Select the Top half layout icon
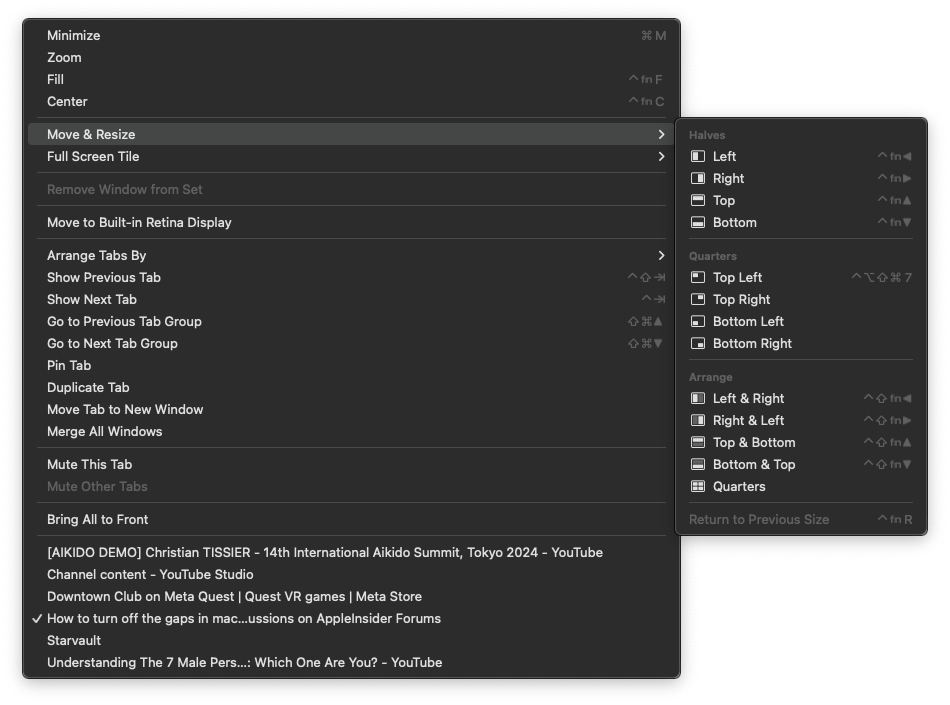 pos(698,200)
